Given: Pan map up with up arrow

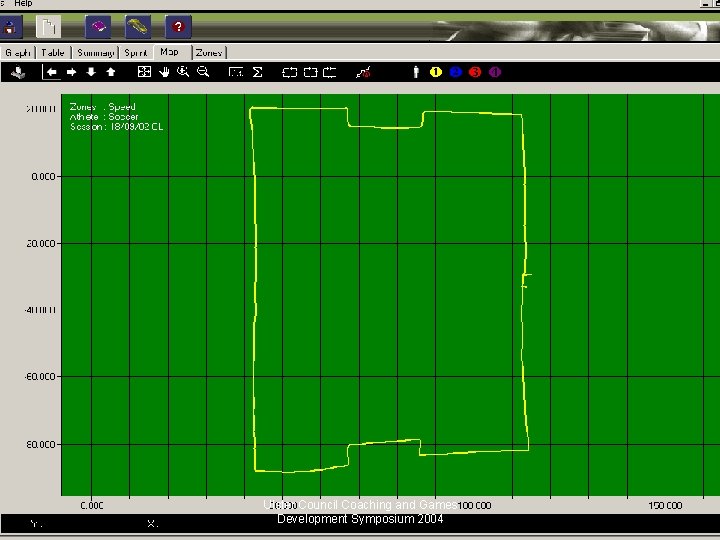Looking at the screenshot, I should pyautogui.click(x=111, y=72).
